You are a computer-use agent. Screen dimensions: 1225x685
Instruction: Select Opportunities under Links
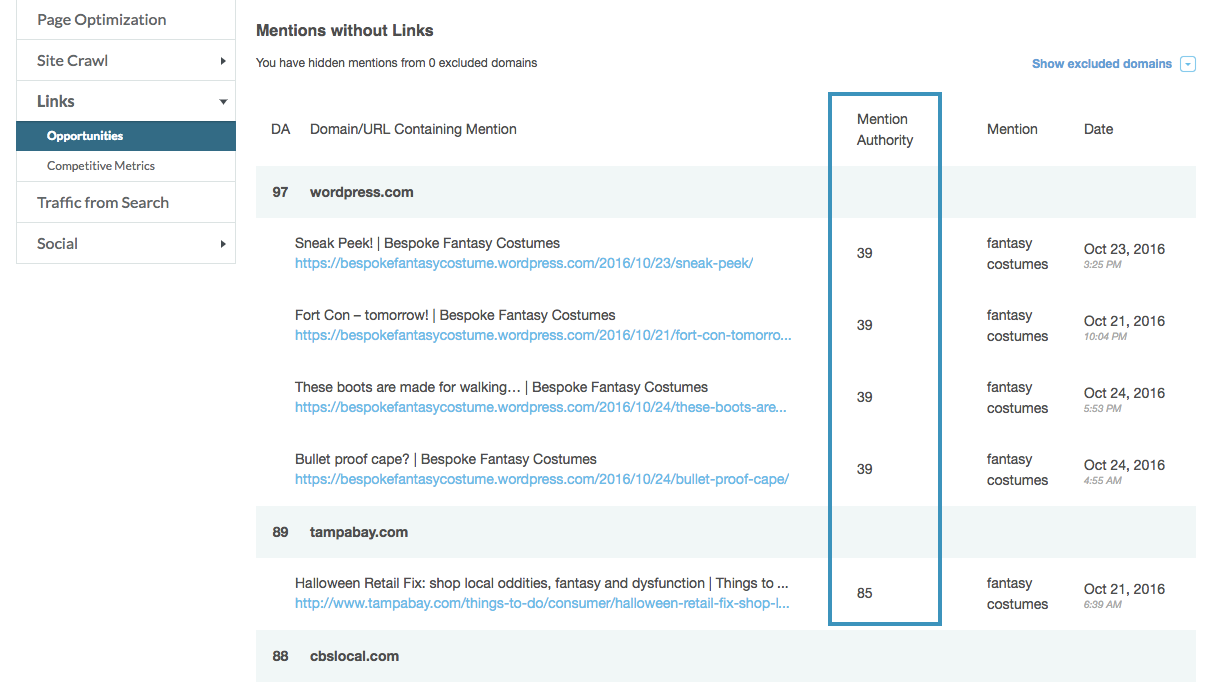pos(85,136)
